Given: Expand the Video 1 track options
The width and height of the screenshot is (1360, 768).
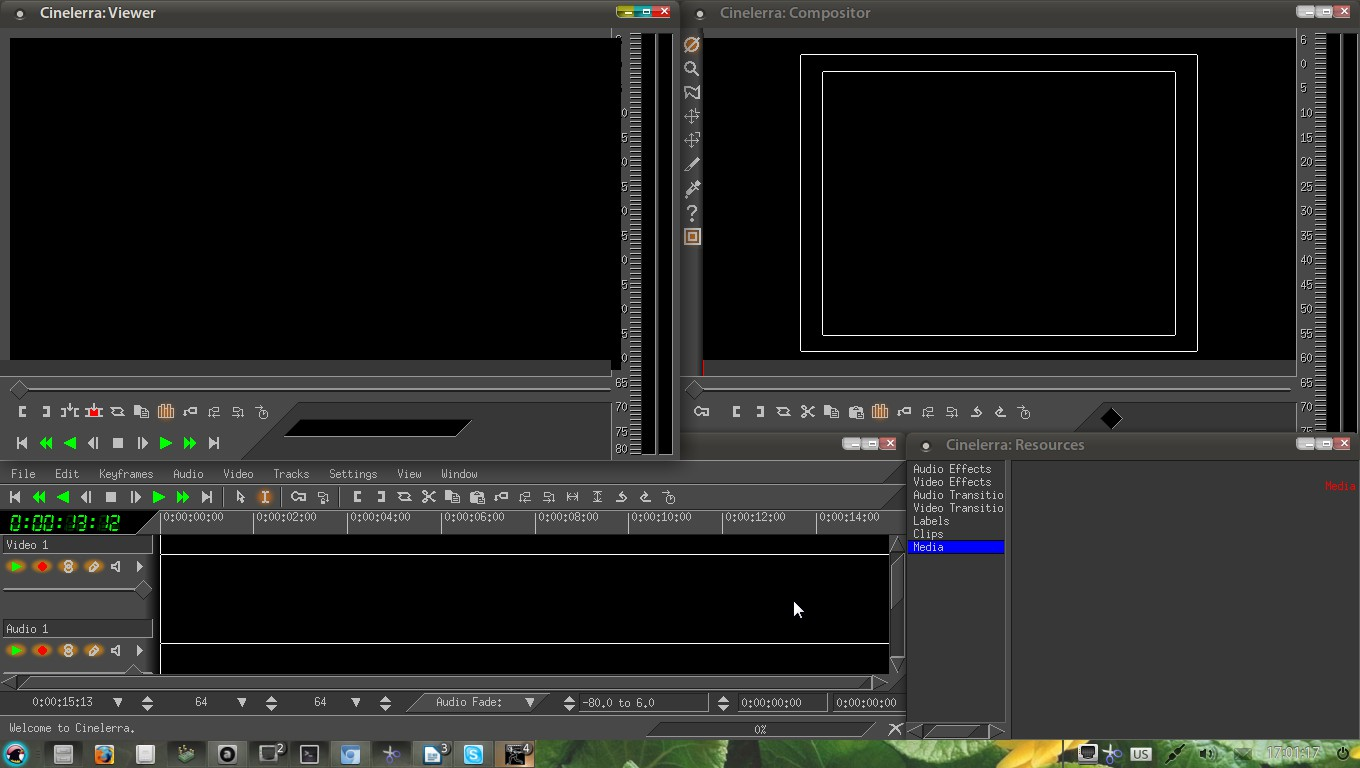Looking at the screenshot, I should (140, 567).
